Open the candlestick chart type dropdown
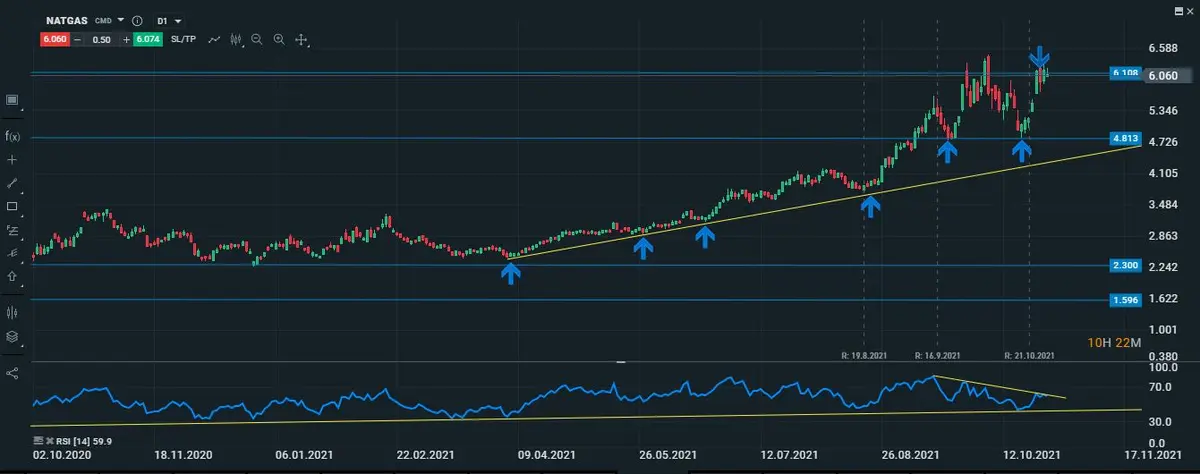The image size is (1200, 474). (237, 39)
